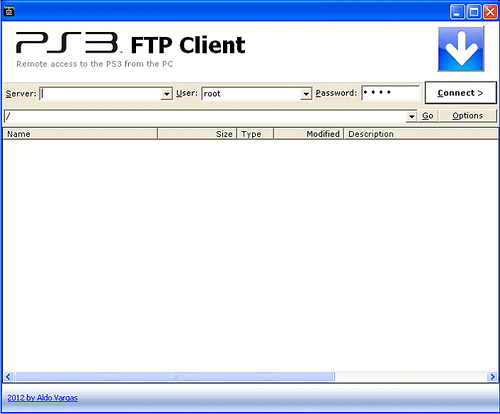Sort files by the Size column

pos(197,134)
